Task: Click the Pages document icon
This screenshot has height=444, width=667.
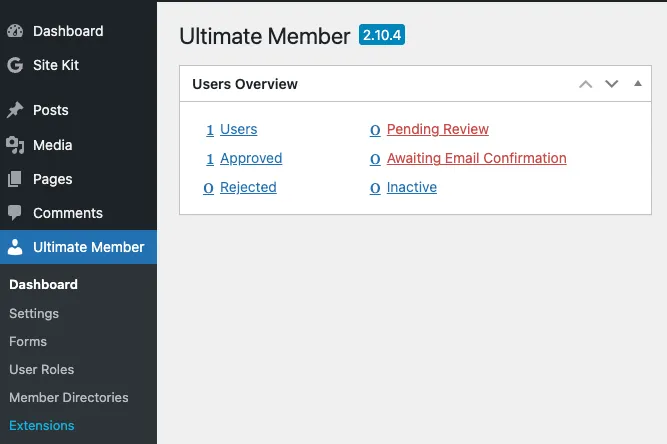Action: (x=15, y=179)
